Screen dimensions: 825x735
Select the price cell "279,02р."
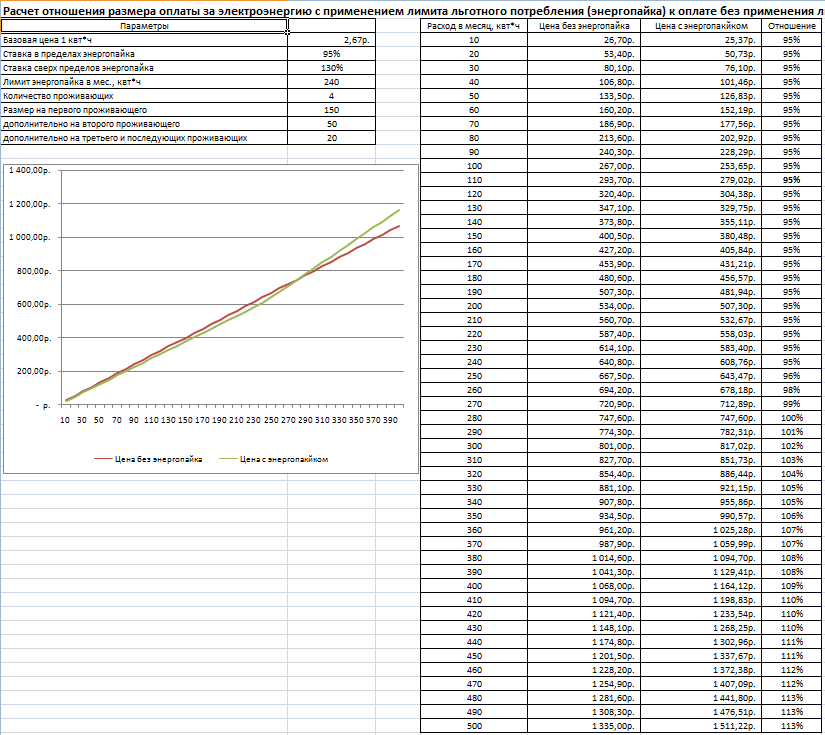pos(701,180)
